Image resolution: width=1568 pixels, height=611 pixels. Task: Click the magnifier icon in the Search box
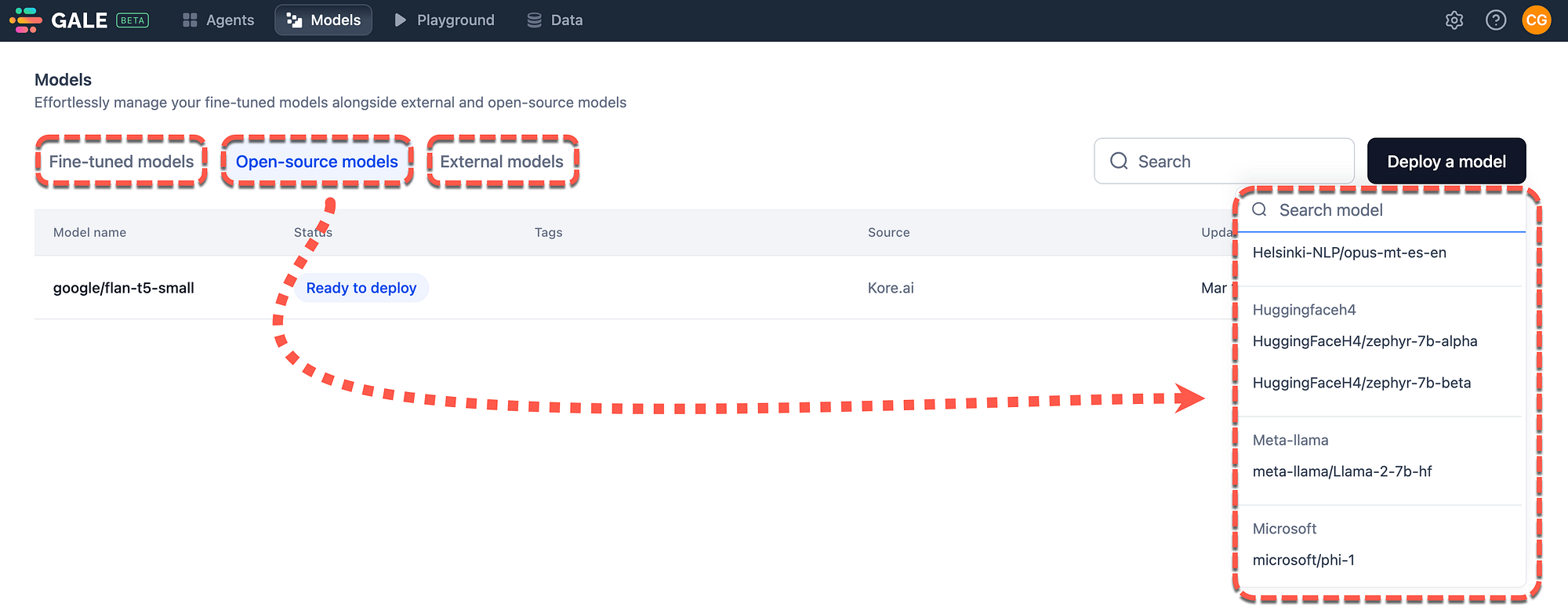tap(1119, 161)
